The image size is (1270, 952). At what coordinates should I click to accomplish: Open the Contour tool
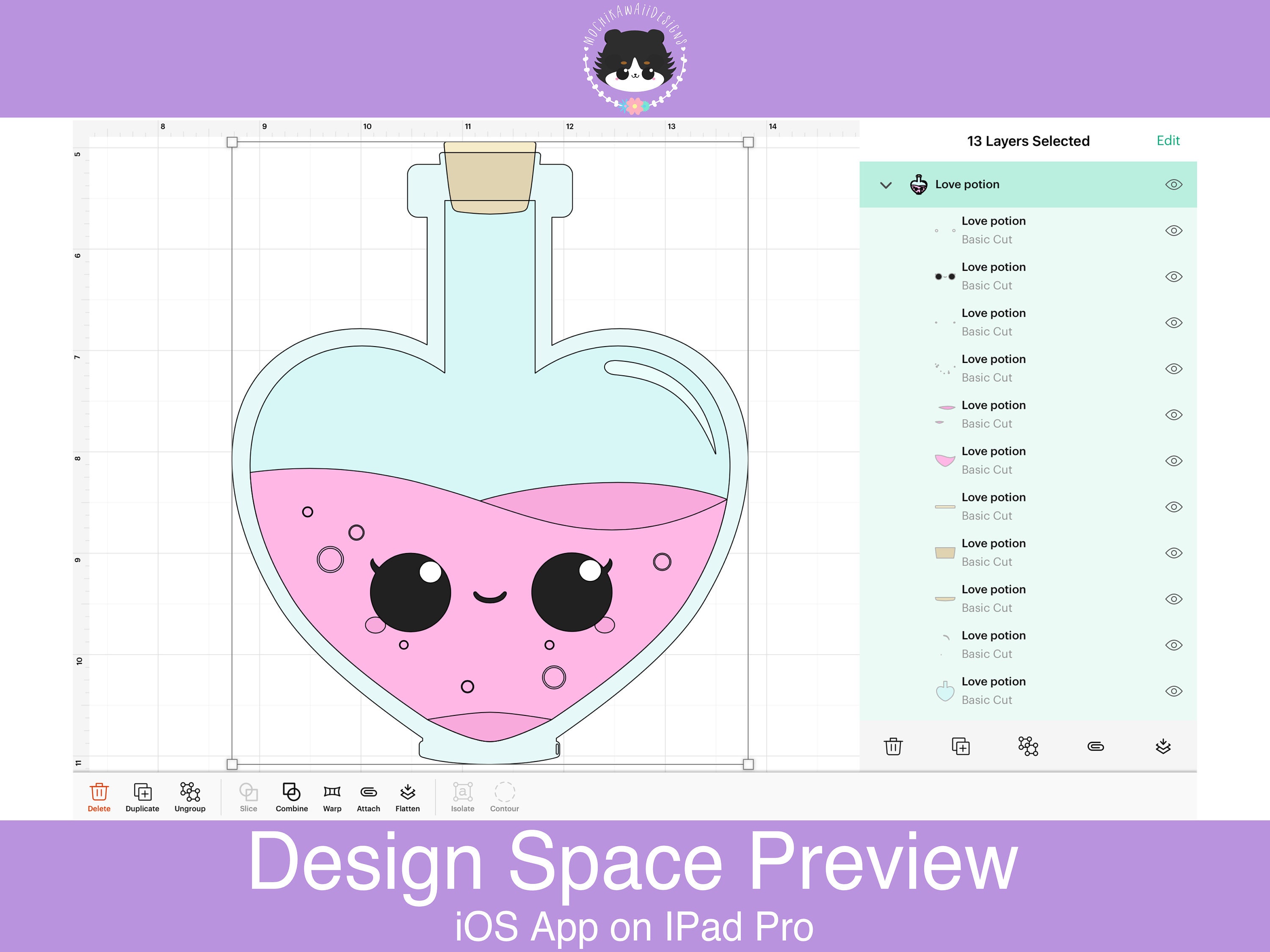504,797
